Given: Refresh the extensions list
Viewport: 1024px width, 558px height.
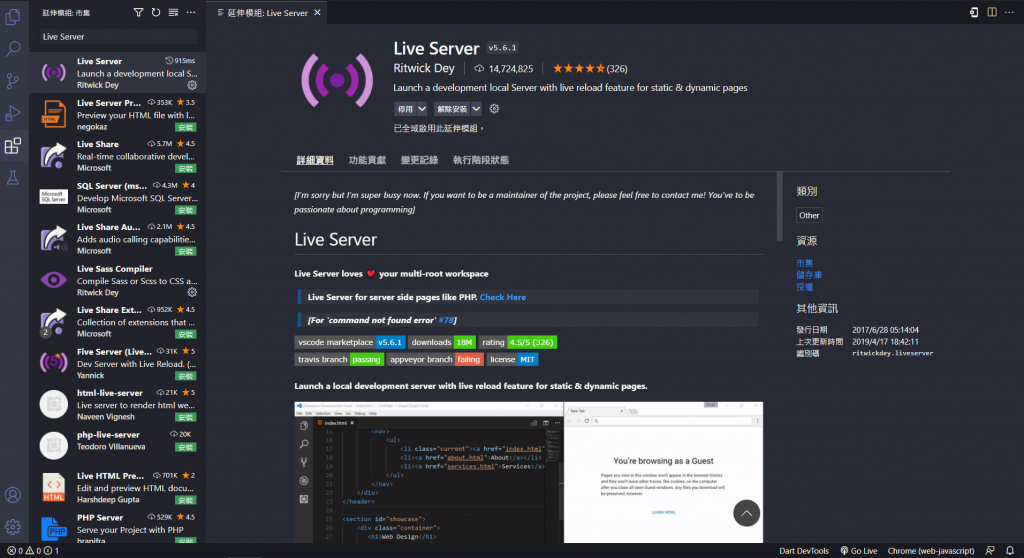Looking at the screenshot, I should [x=155, y=12].
